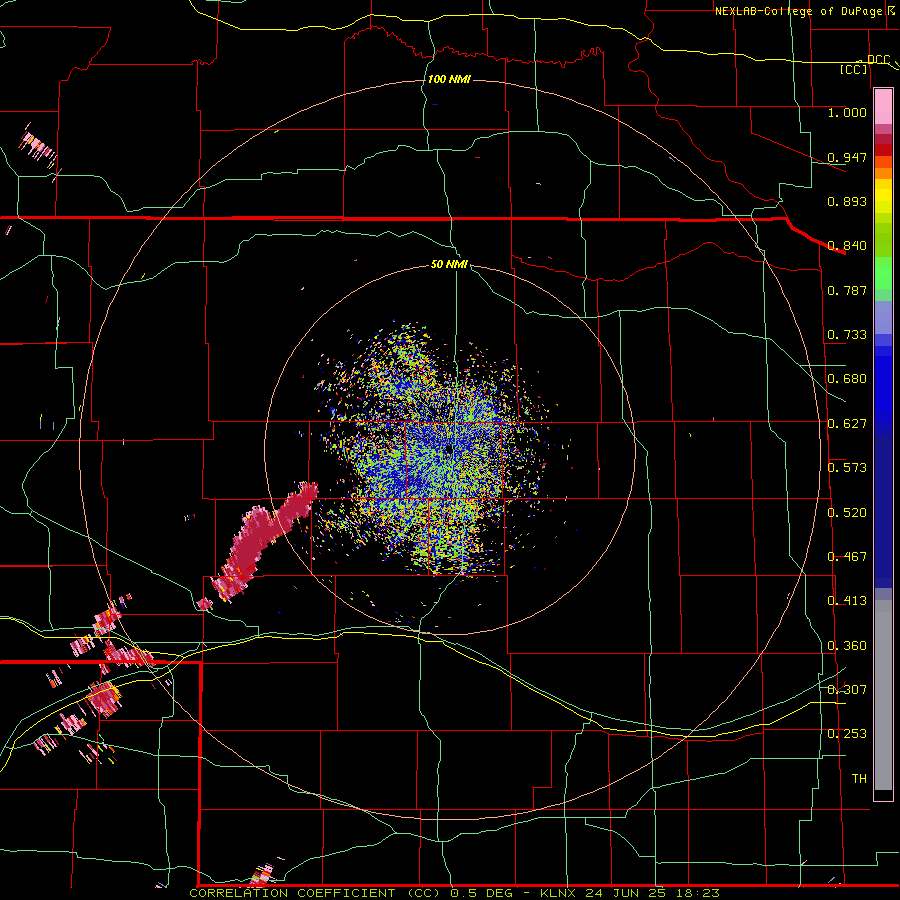The image size is (900, 900).
Task: Click the 0.413 legend value
Action: (847, 601)
